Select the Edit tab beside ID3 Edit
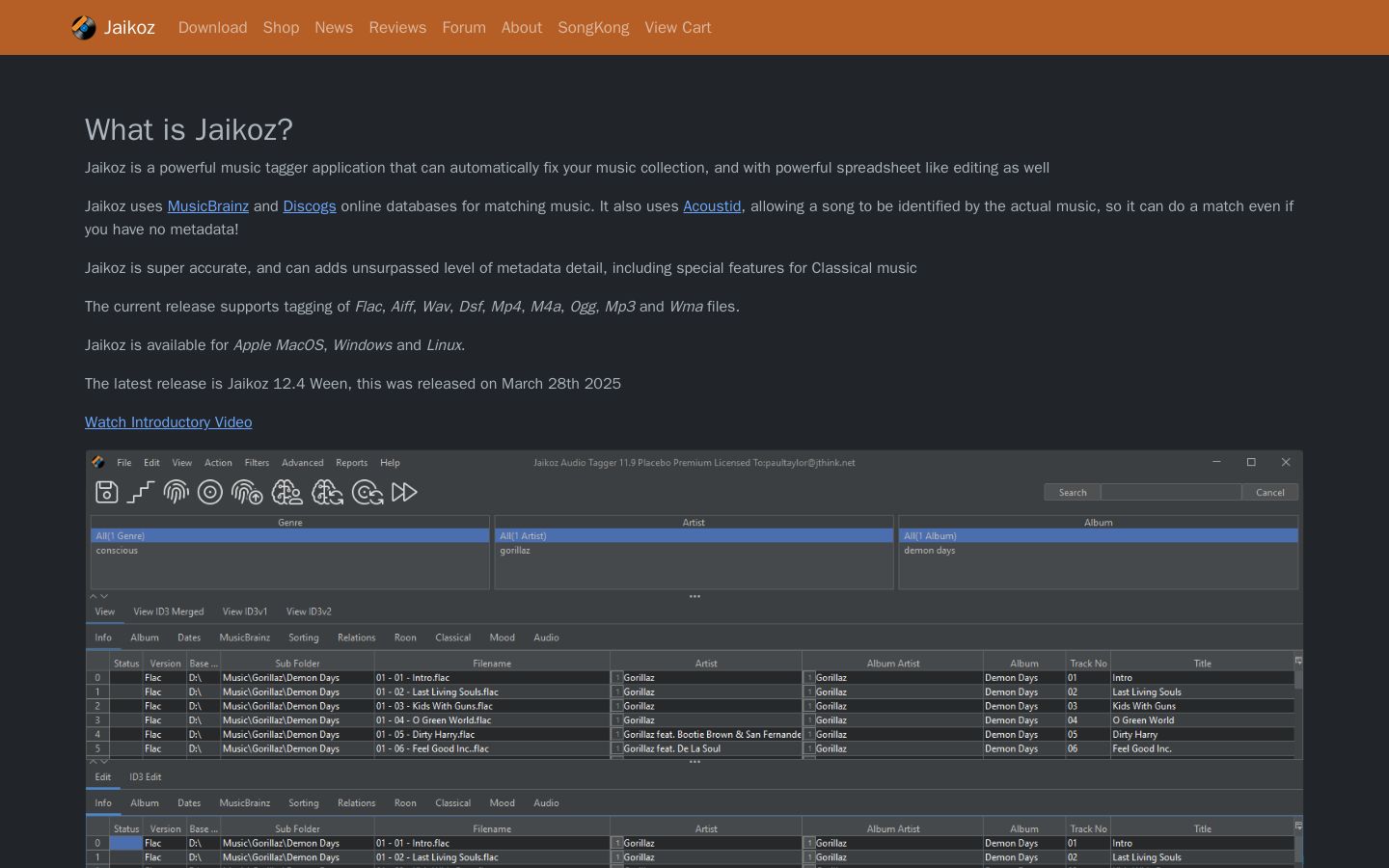This screenshot has height=868, width=1389. click(103, 777)
